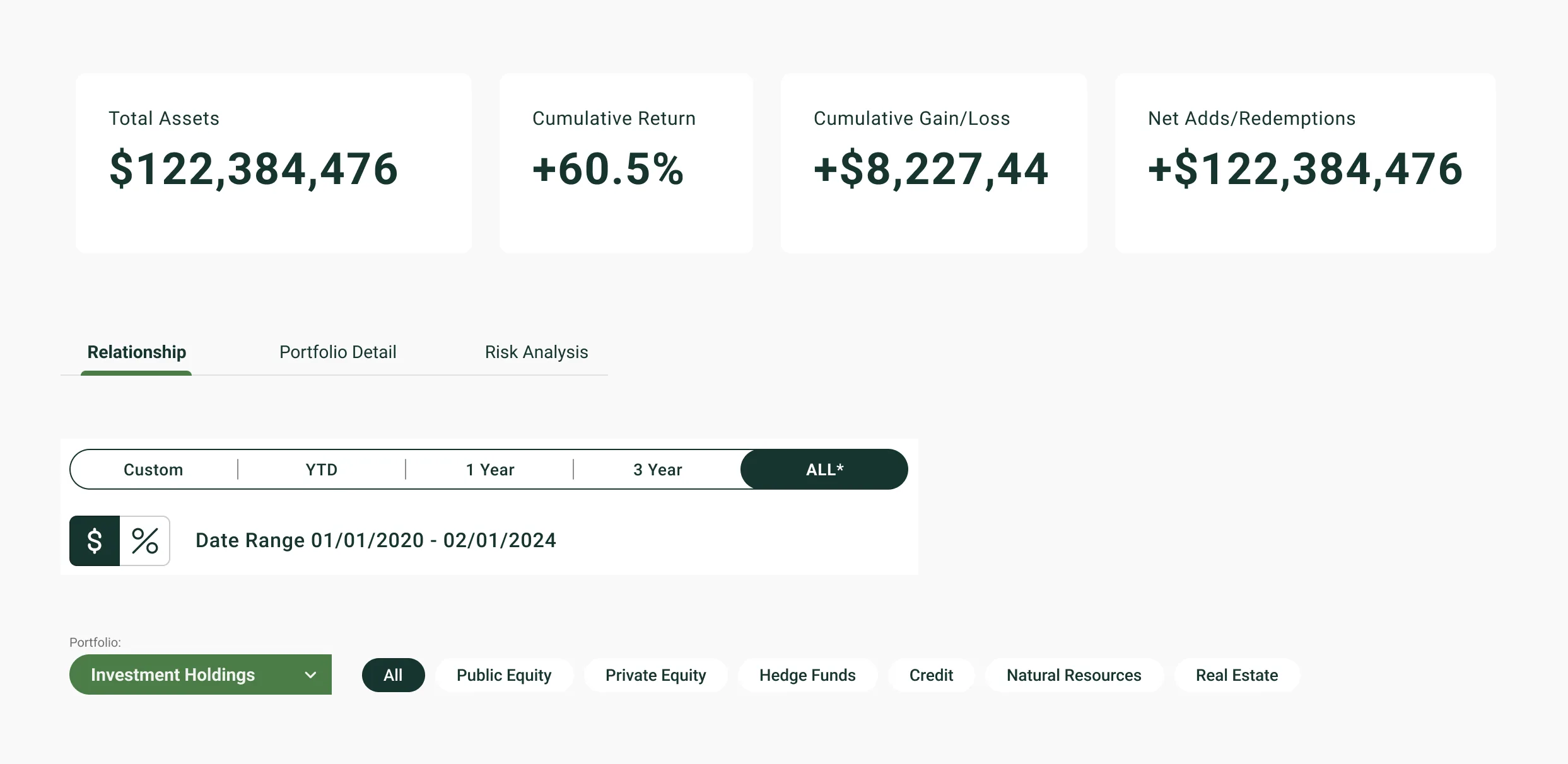Open the Investment Holdings portfolio dropdown
Image resolution: width=1568 pixels, height=764 pixels.
click(201, 674)
